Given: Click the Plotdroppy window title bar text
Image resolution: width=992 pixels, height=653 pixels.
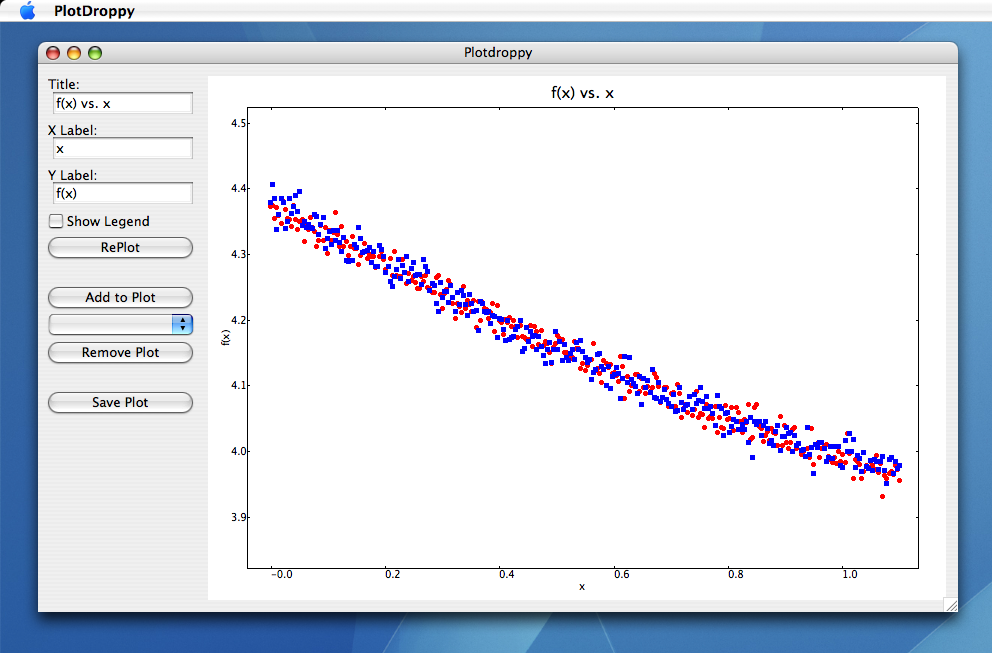Looking at the screenshot, I should (x=498, y=52).
